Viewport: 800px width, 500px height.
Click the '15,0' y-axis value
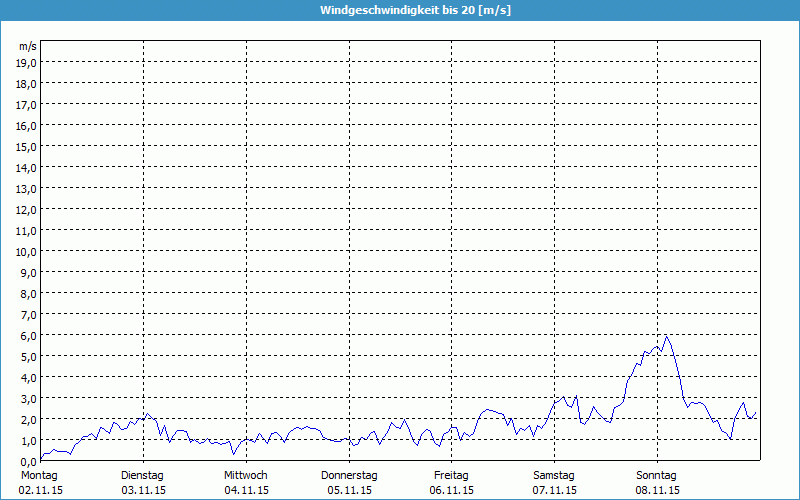point(26,147)
